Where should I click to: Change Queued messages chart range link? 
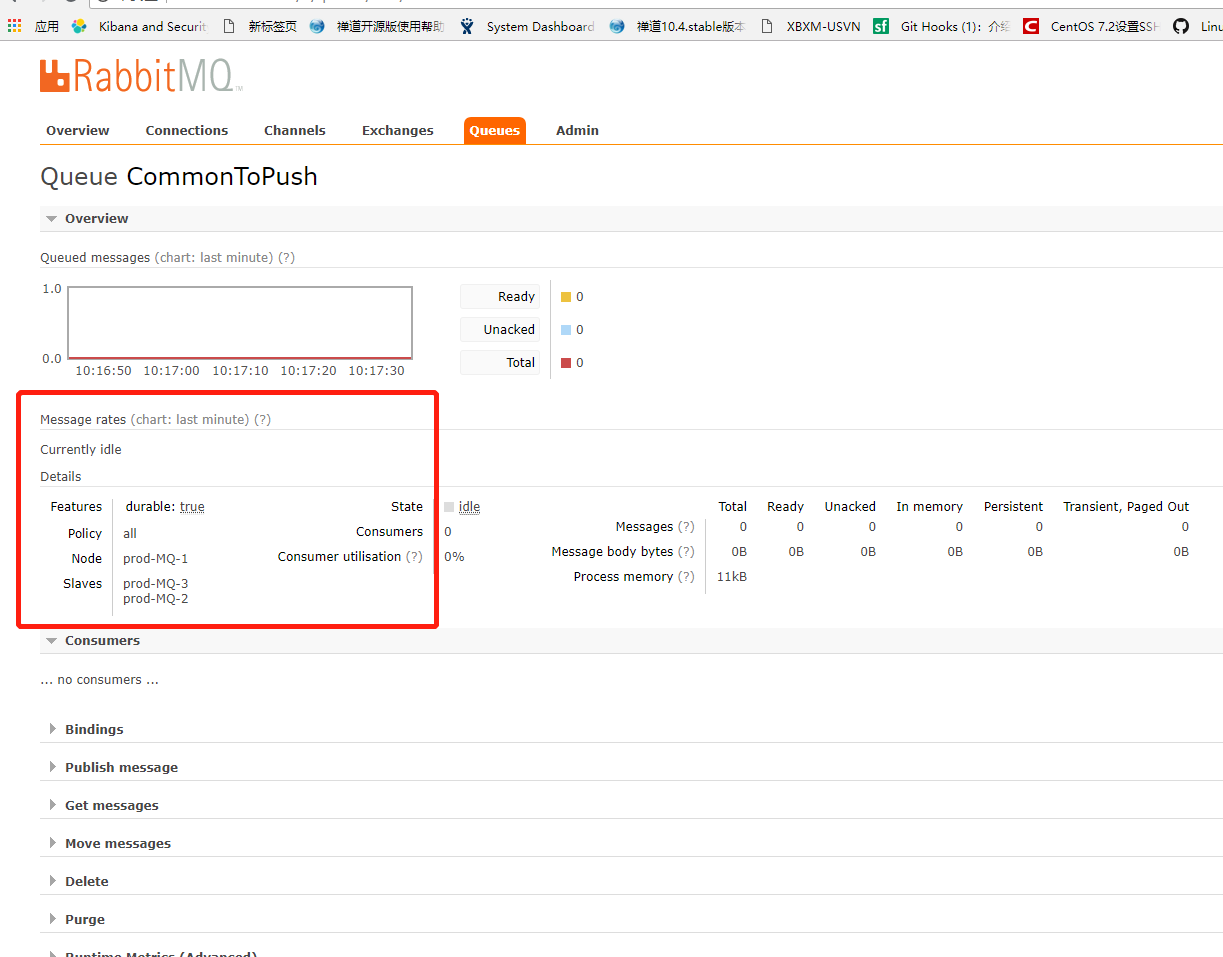pos(214,257)
